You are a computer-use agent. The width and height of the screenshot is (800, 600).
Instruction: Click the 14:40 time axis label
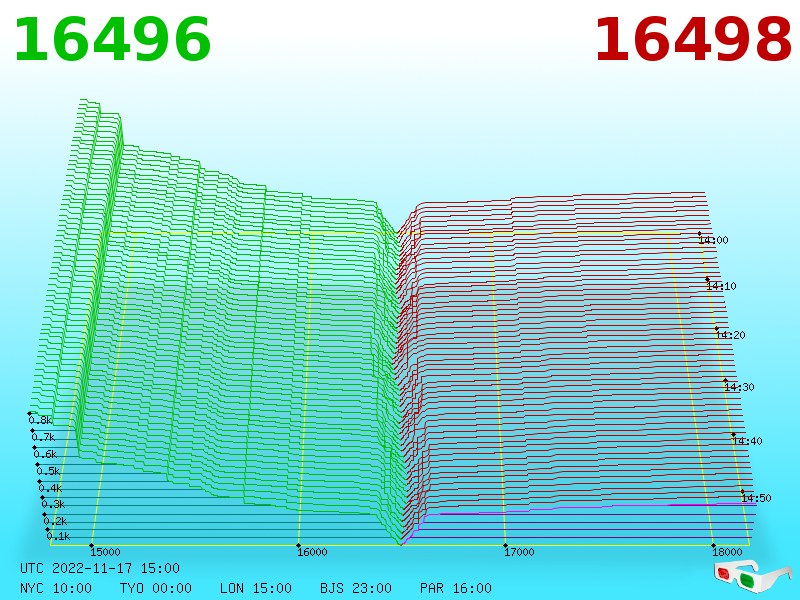point(747,441)
